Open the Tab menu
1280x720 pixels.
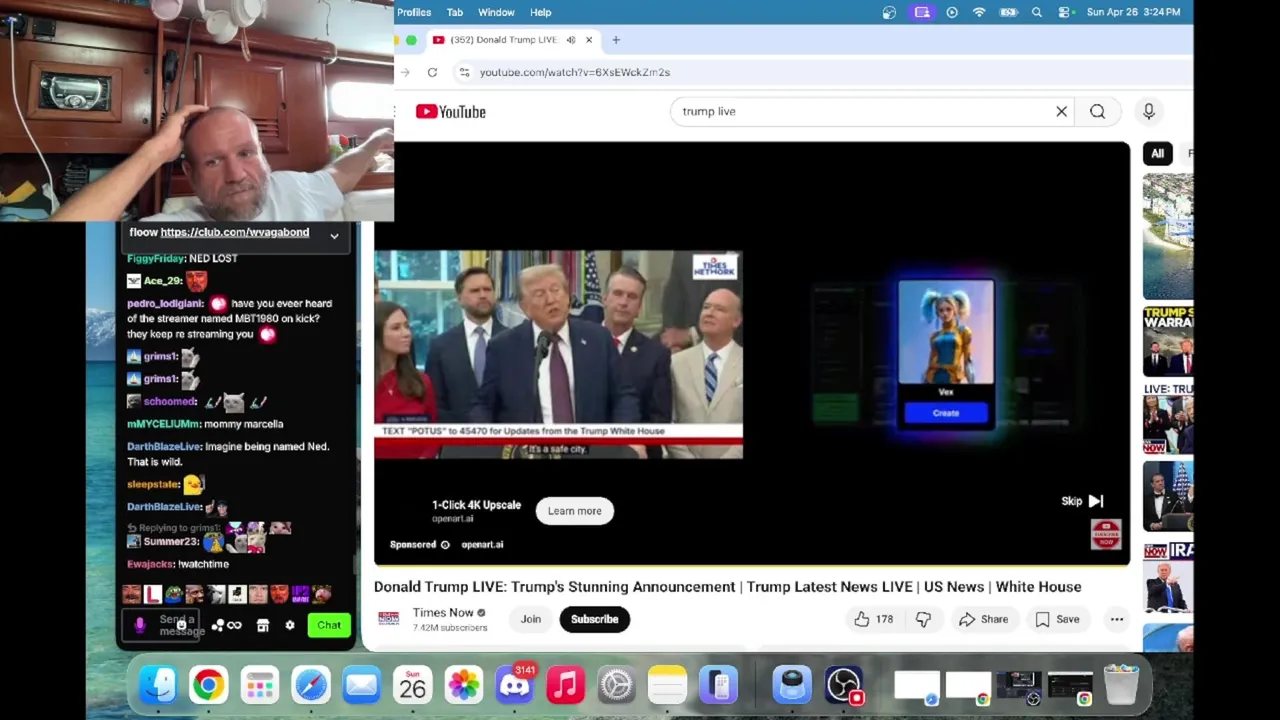coord(455,12)
